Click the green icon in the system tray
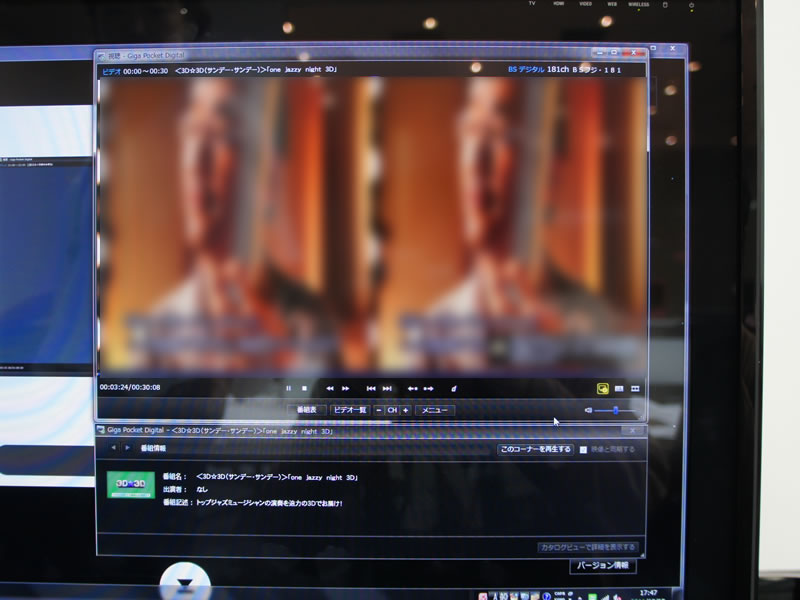The height and width of the screenshot is (600, 800). click(592, 596)
